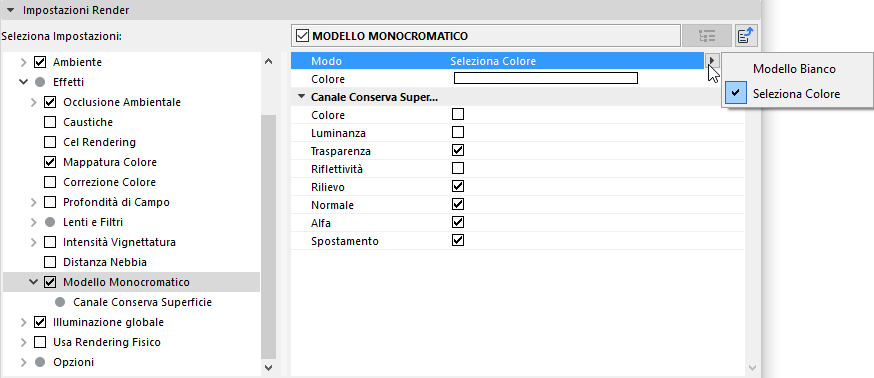The image size is (874, 378).
Task: Enable the Usa Rendering Fisico checkbox
Action: [x=40, y=342]
